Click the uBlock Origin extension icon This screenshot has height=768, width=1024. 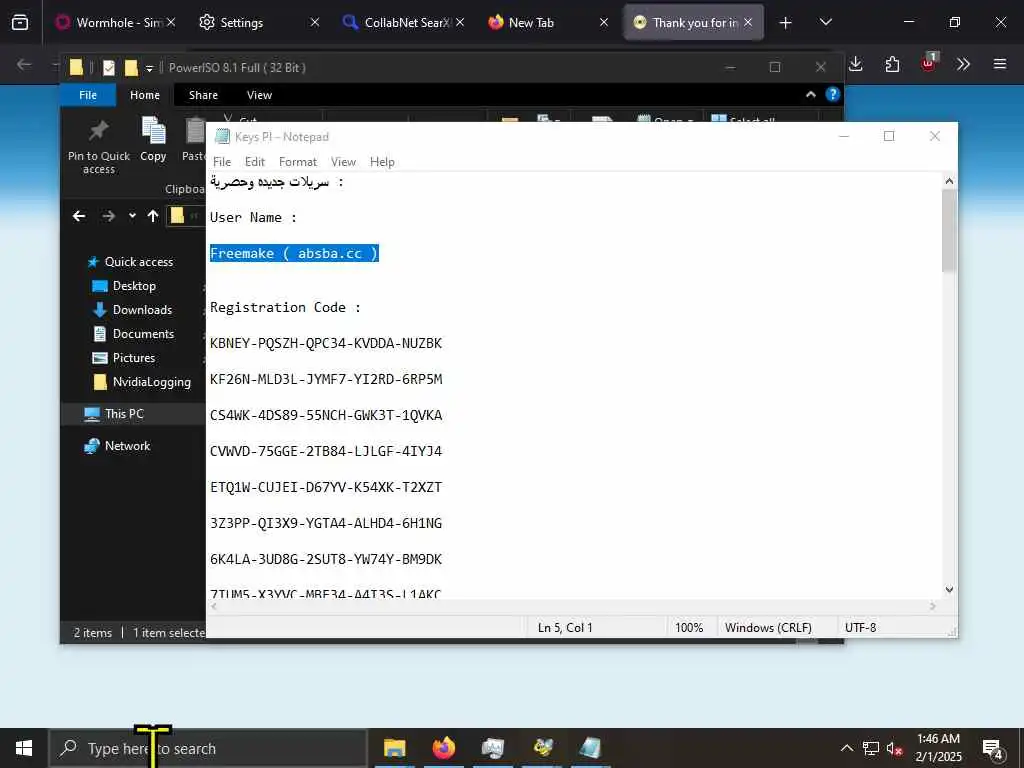point(928,63)
